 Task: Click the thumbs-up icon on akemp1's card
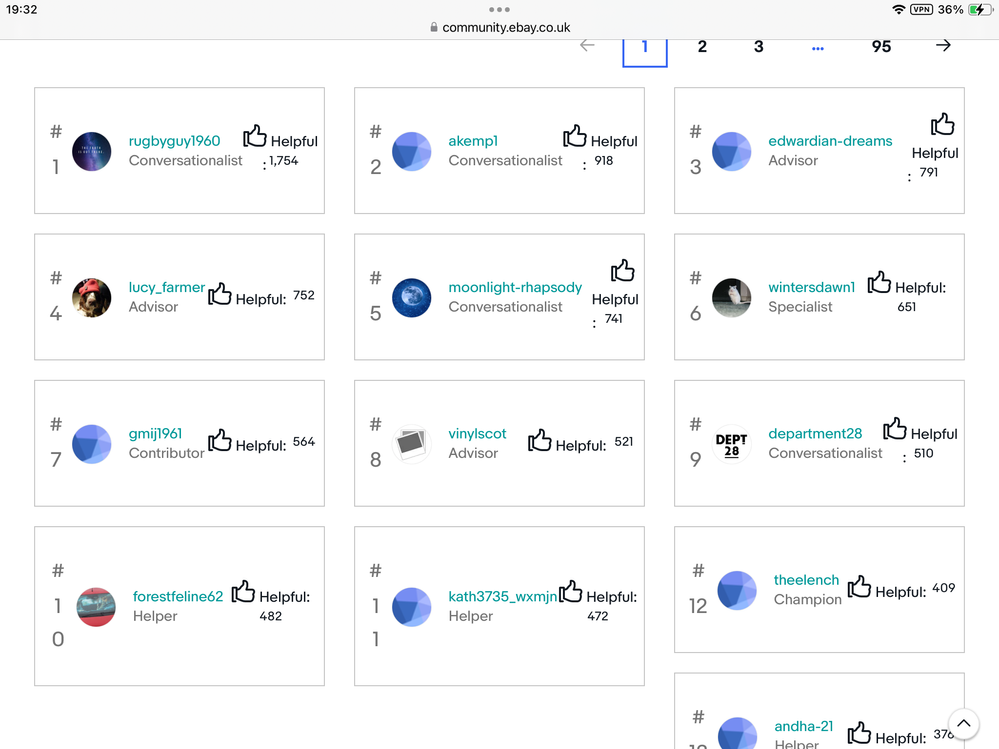coord(575,136)
